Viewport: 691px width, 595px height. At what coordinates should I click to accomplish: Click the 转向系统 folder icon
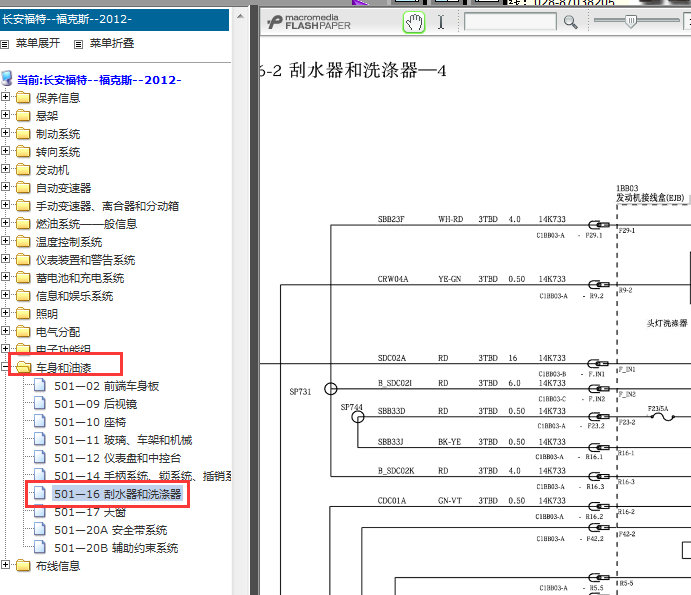point(23,152)
